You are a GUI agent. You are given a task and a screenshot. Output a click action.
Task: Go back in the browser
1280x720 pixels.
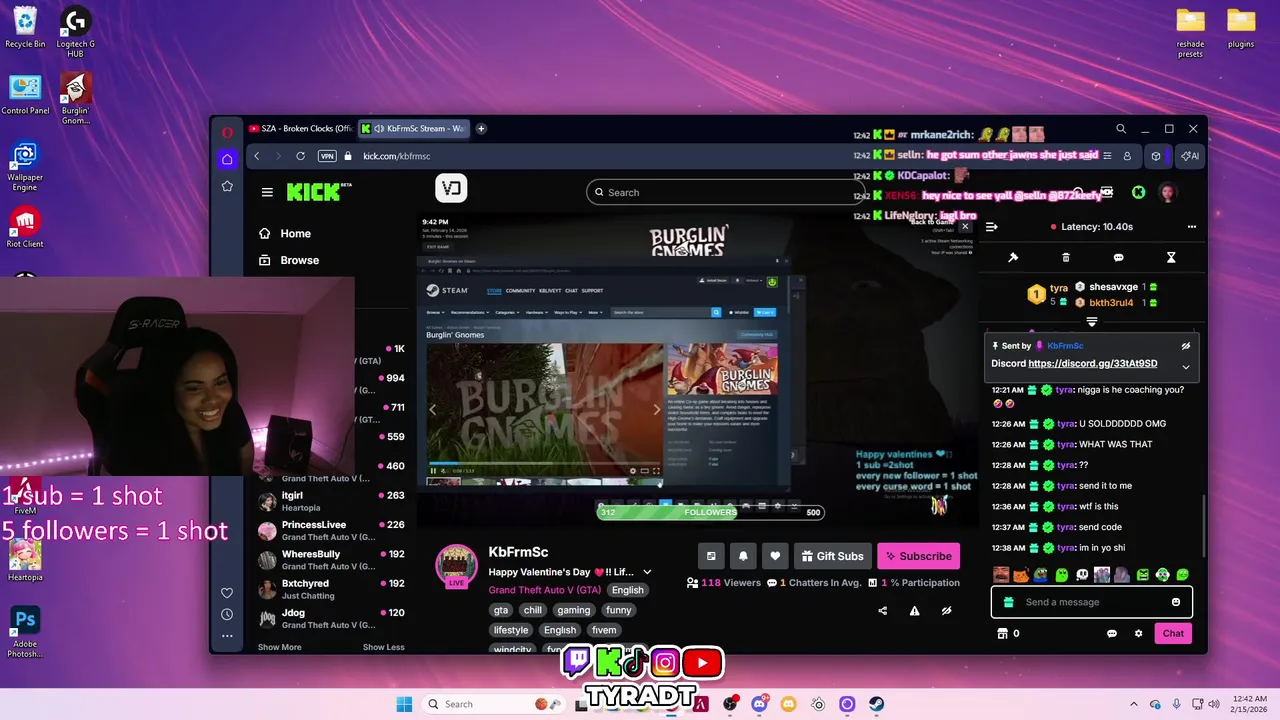click(257, 156)
